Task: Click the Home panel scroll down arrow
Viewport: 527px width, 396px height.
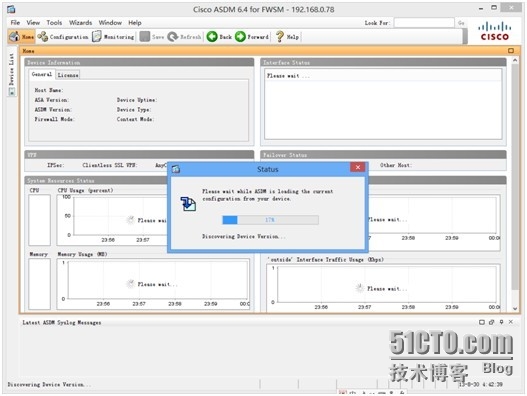Action: [515, 308]
